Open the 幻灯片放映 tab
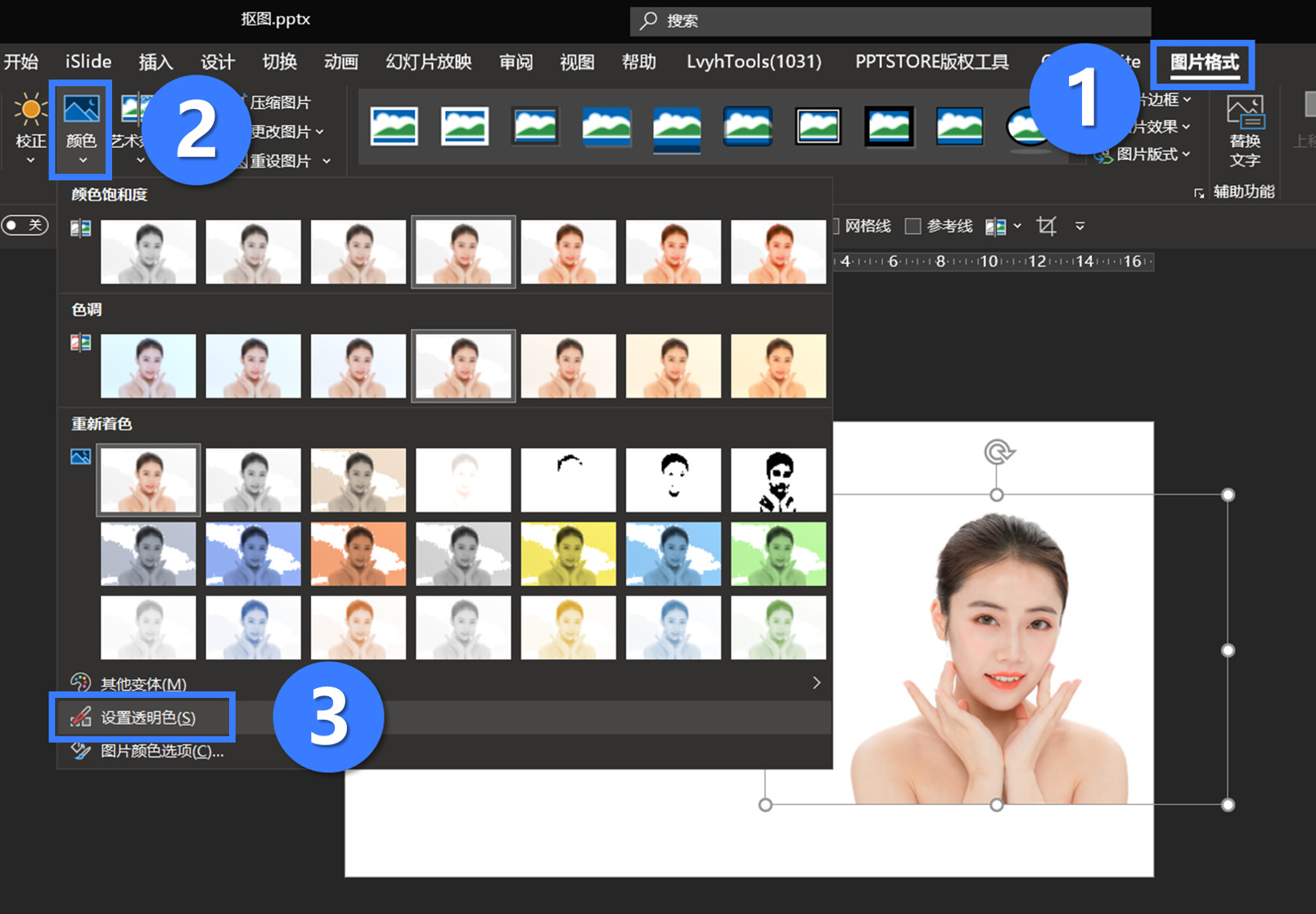 (x=429, y=62)
